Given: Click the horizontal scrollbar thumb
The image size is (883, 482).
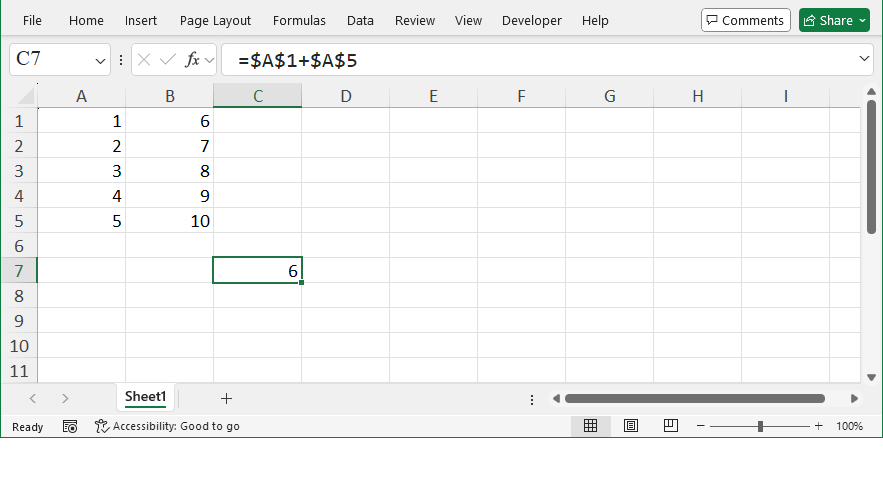Looking at the screenshot, I should [695, 399].
